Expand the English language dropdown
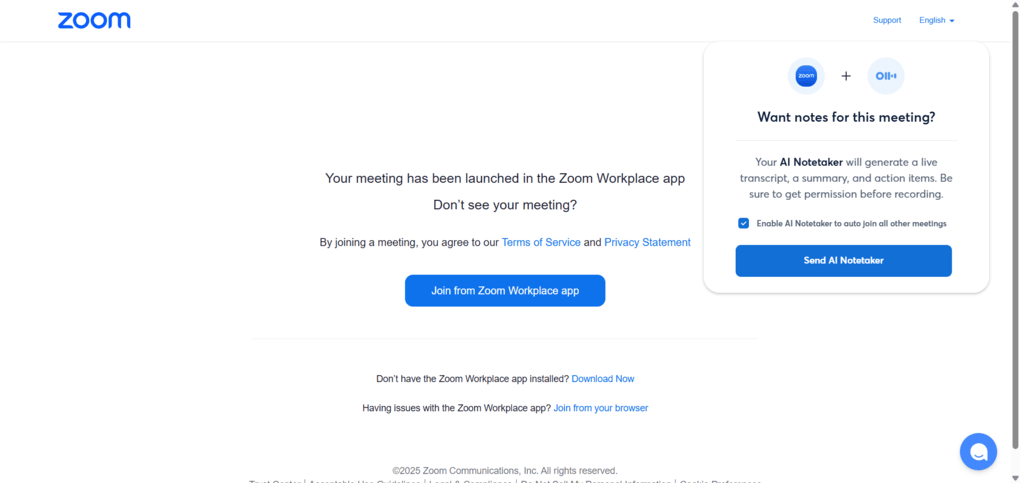This screenshot has width=1020, height=483. pyautogui.click(x=937, y=20)
